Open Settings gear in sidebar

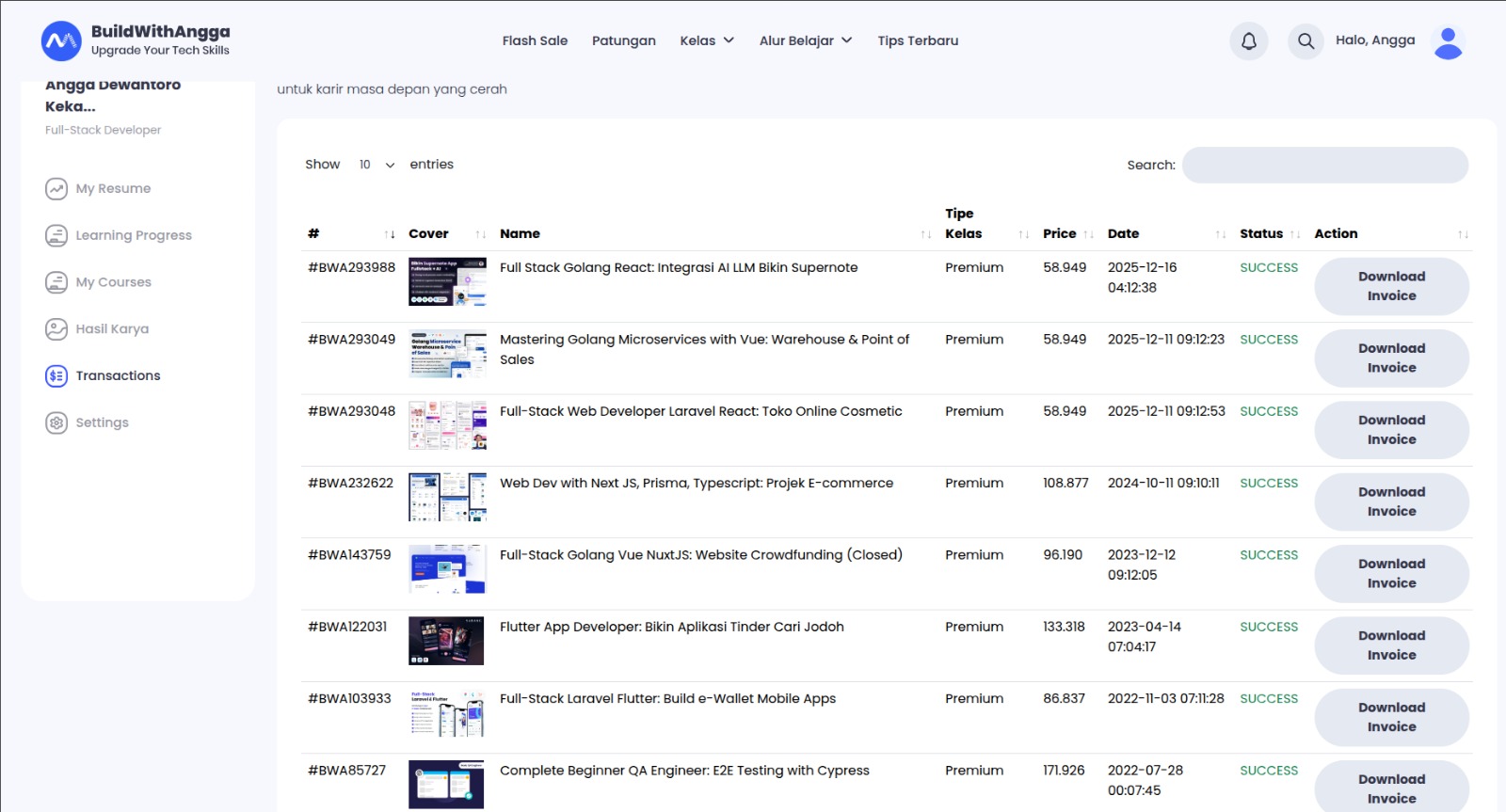point(56,422)
